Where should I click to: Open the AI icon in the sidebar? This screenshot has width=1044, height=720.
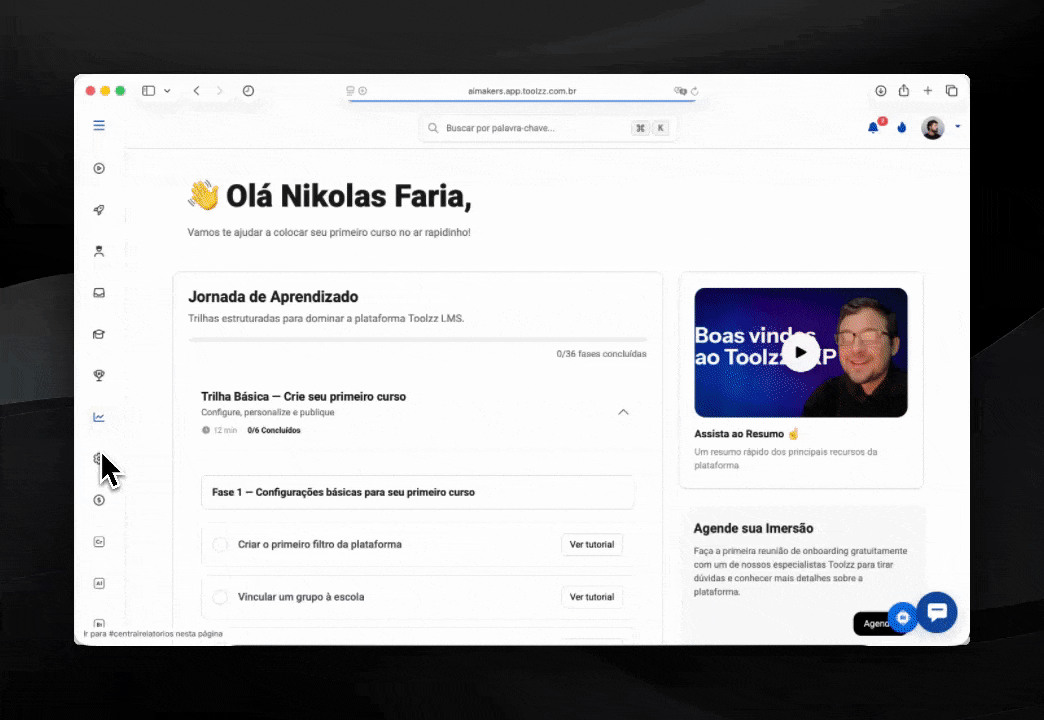(x=99, y=583)
